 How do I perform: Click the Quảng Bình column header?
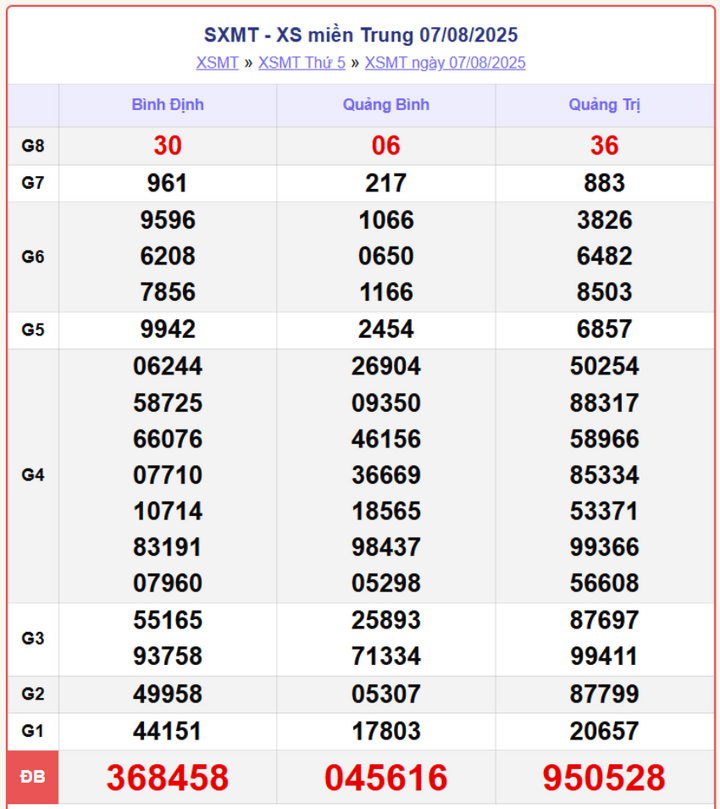[386, 105]
